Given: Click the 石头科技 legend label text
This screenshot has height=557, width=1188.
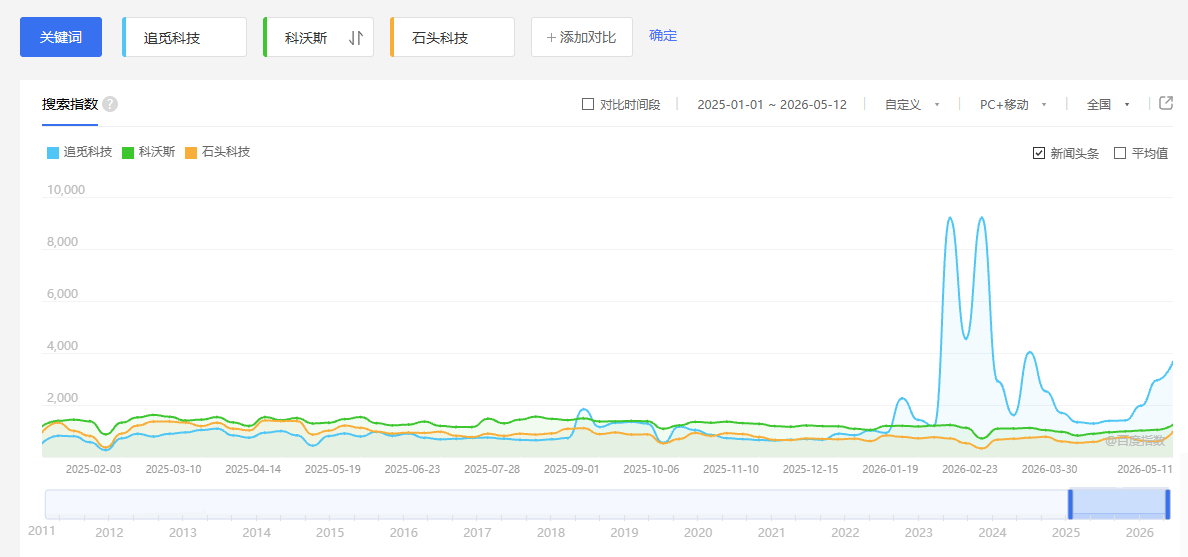Looking at the screenshot, I should pos(226,152).
